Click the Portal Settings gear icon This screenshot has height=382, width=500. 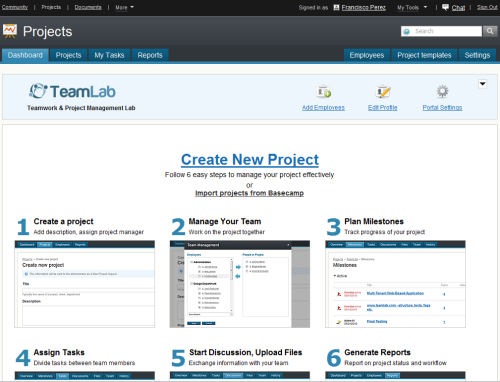click(442, 91)
